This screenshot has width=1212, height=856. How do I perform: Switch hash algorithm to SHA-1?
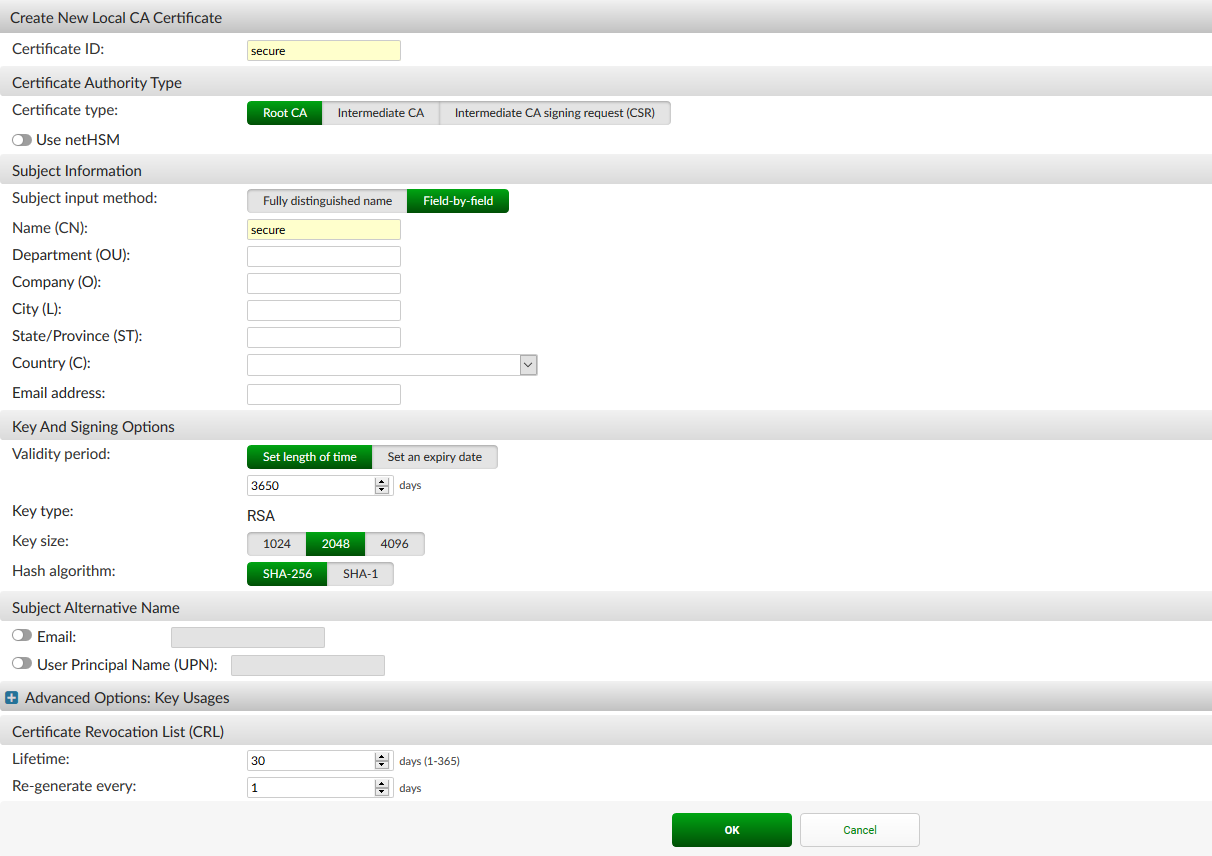(360, 573)
